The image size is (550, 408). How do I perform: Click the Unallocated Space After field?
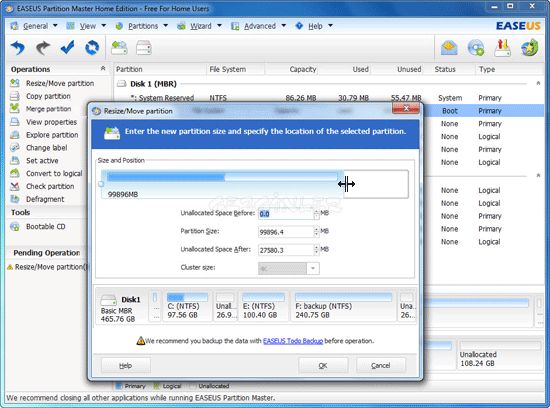[x=286, y=250]
